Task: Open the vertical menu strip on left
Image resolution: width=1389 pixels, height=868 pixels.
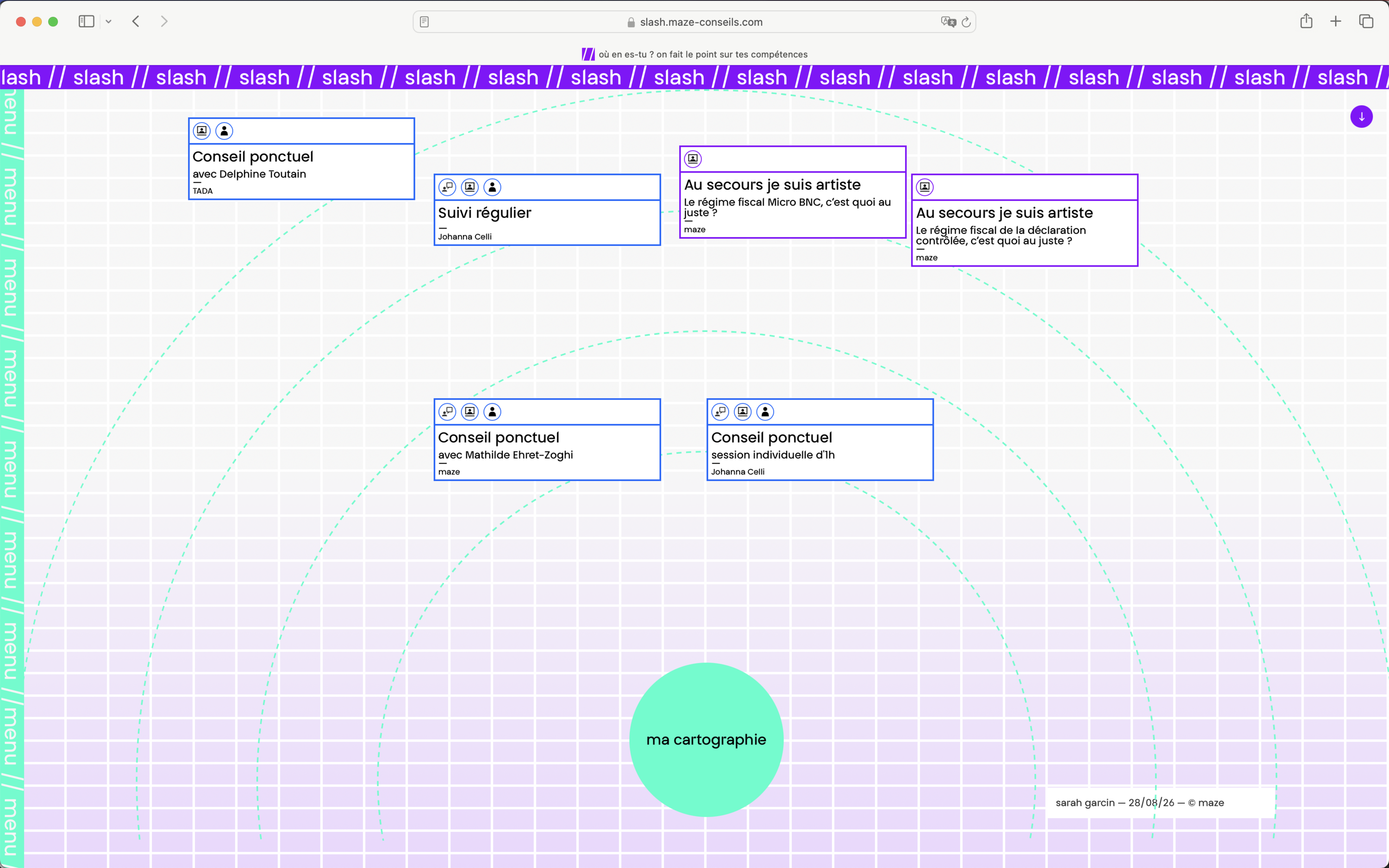Action: point(12,478)
